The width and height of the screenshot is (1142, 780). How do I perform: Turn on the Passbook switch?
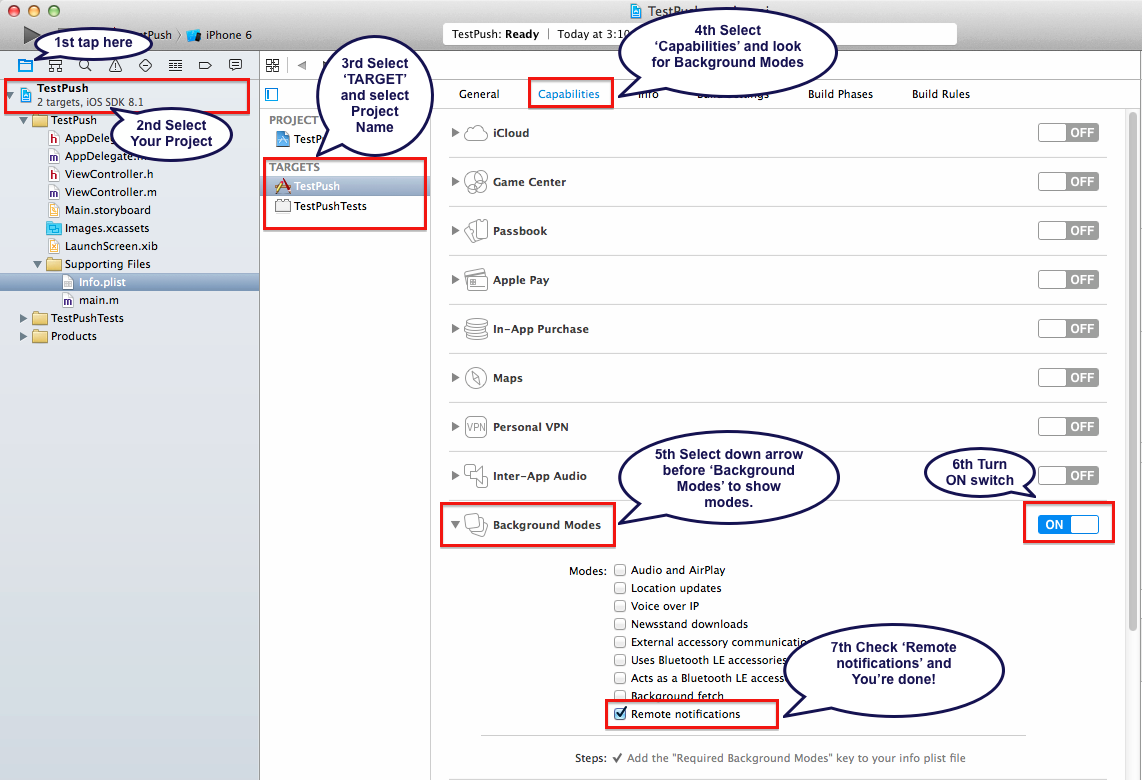click(1068, 231)
